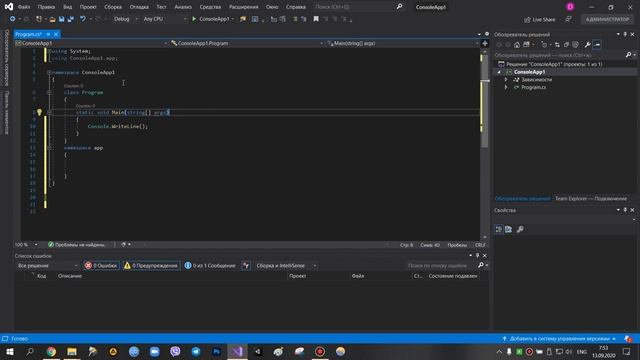Click the Undo toolbar icon

pos(83,19)
